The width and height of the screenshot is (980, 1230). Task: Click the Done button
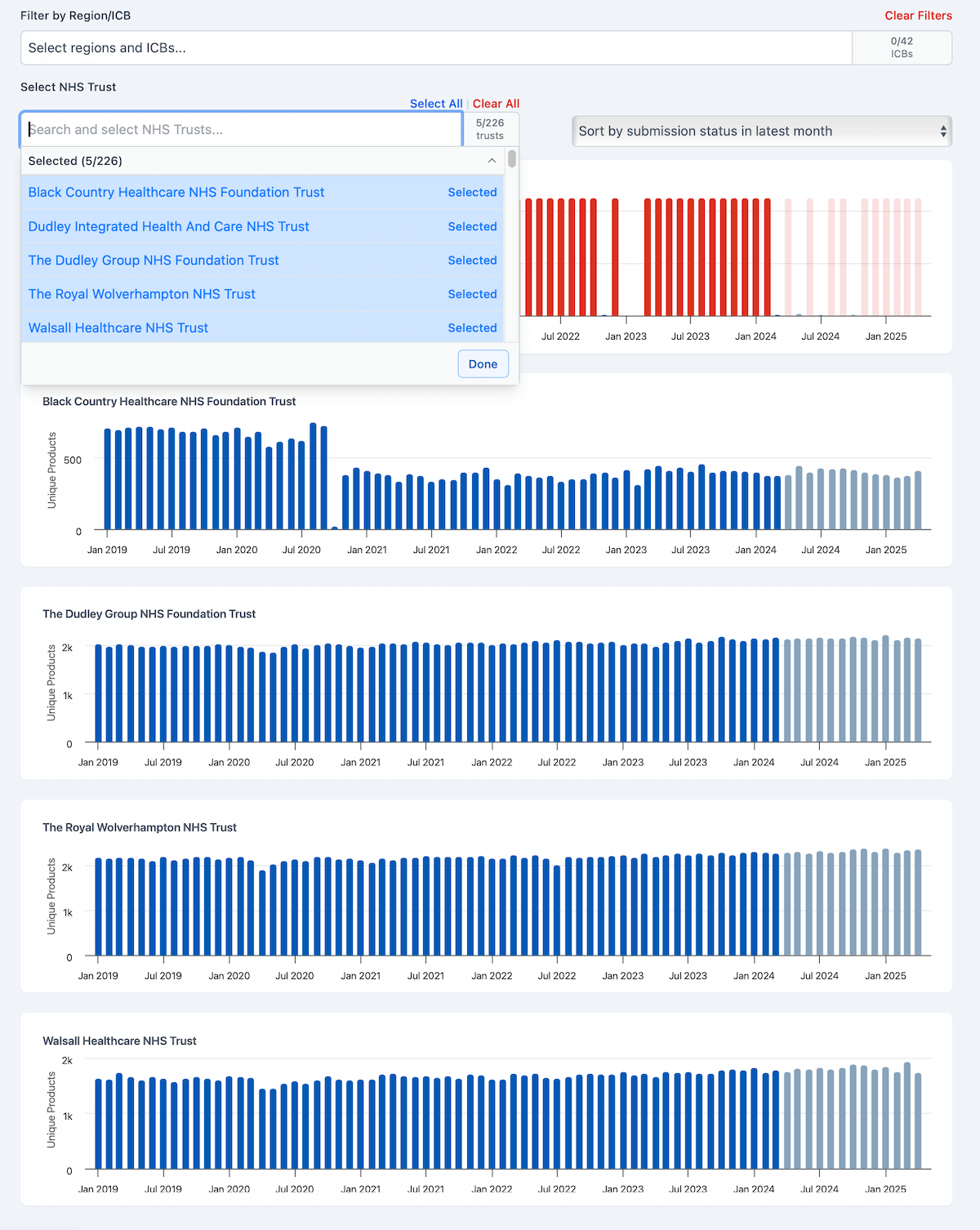point(483,364)
